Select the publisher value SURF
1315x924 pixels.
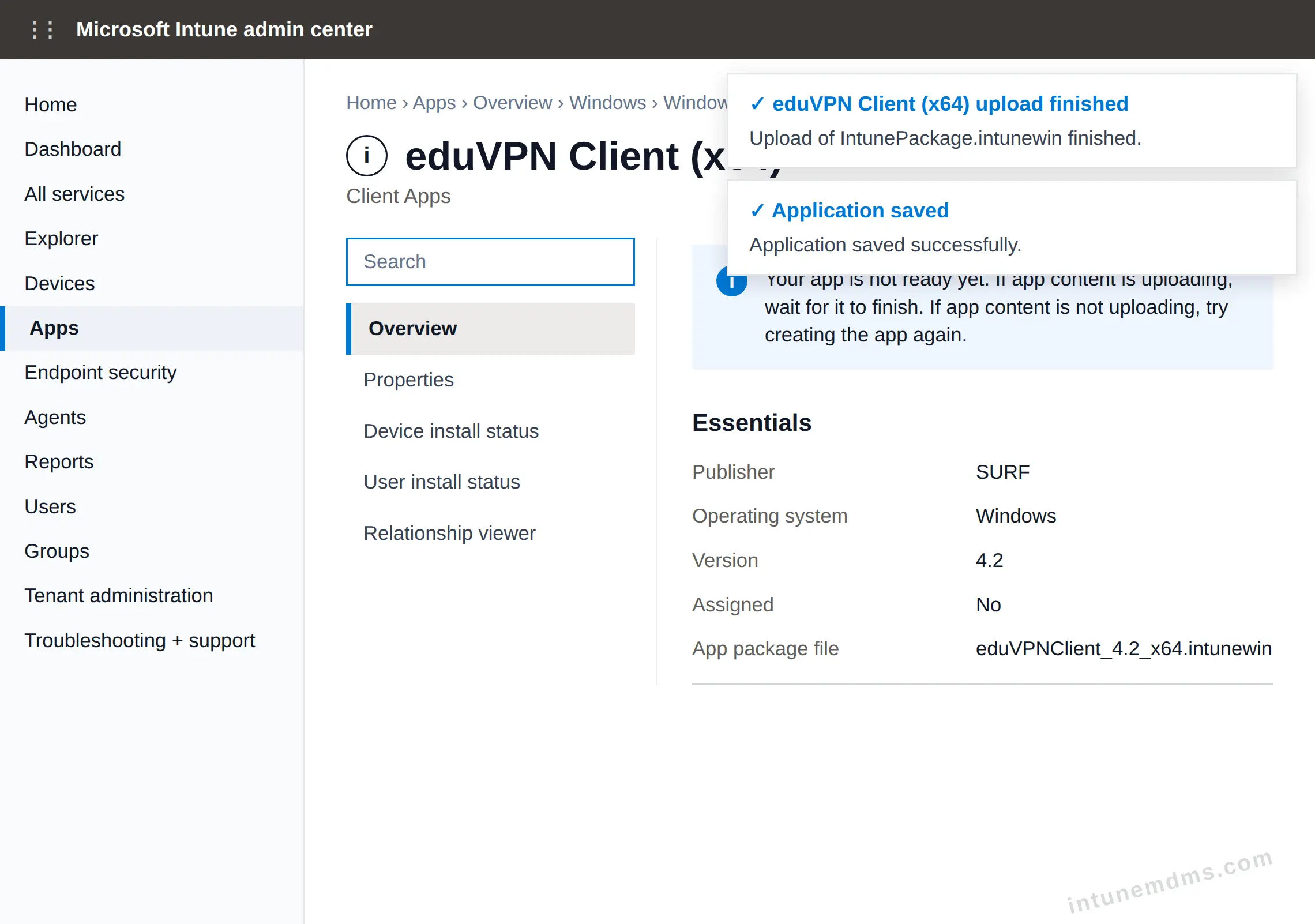pos(1002,472)
